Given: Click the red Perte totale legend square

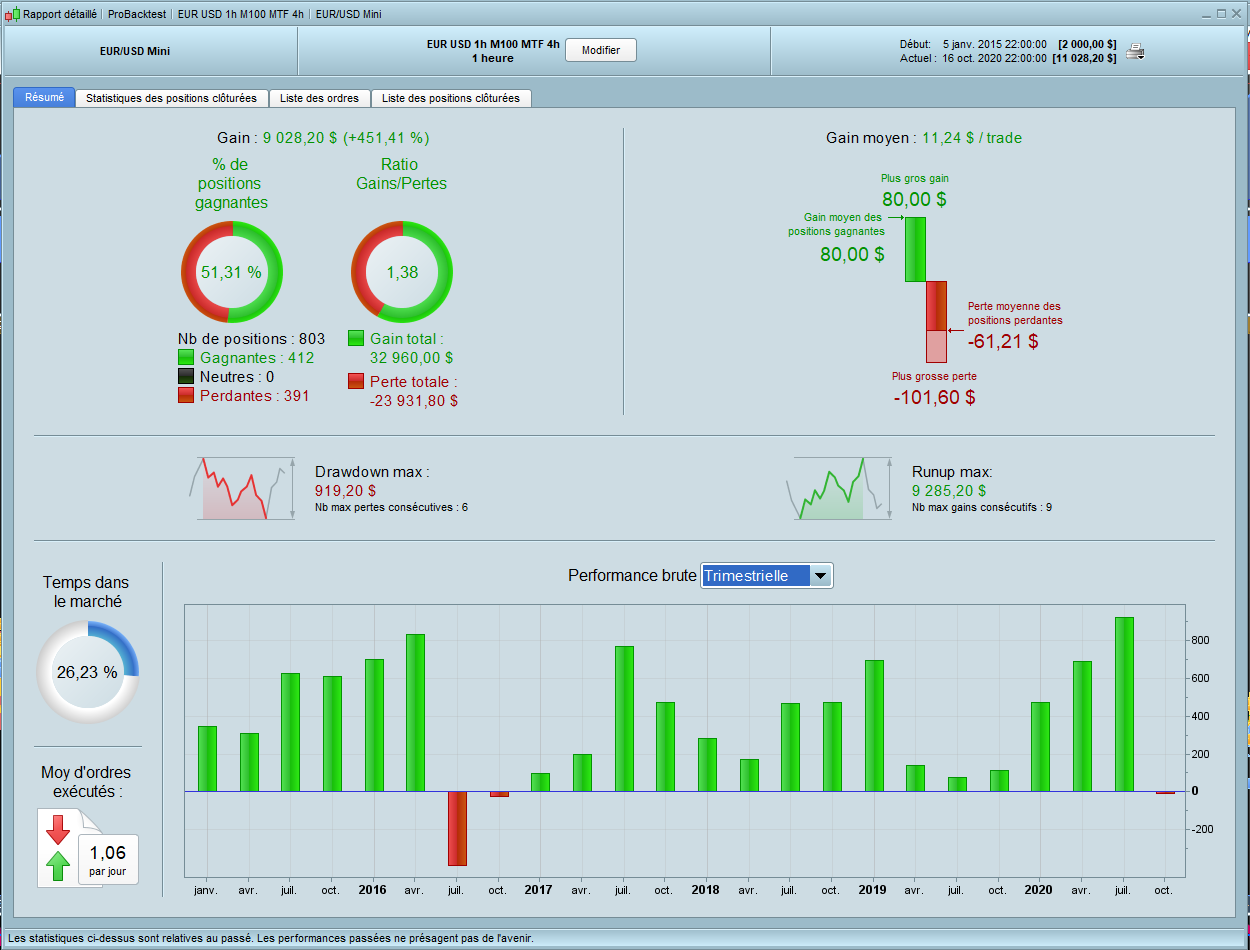Looking at the screenshot, I should click(356, 381).
